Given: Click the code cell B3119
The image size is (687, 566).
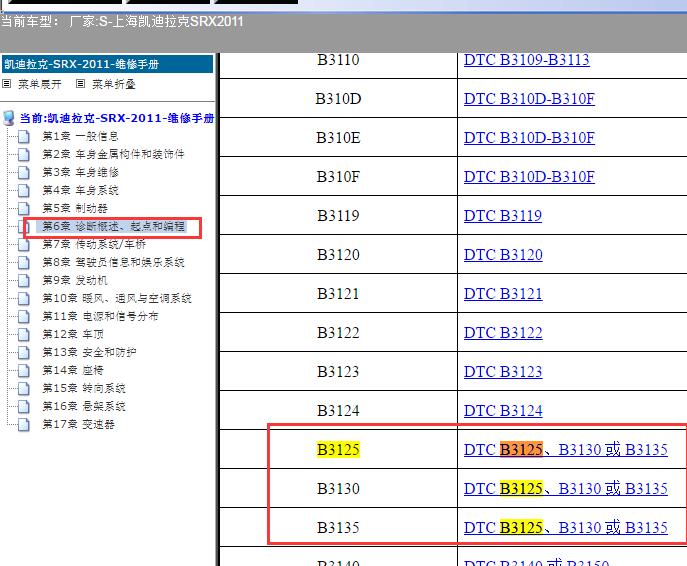Looking at the screenshot, I should pos(338,216).
